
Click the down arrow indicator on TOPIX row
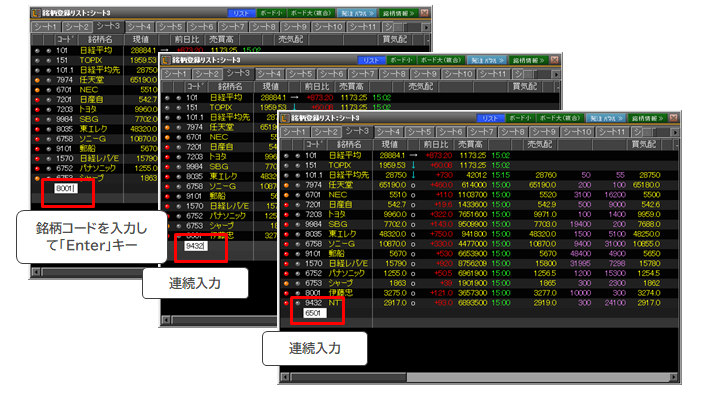pos(413,165)
